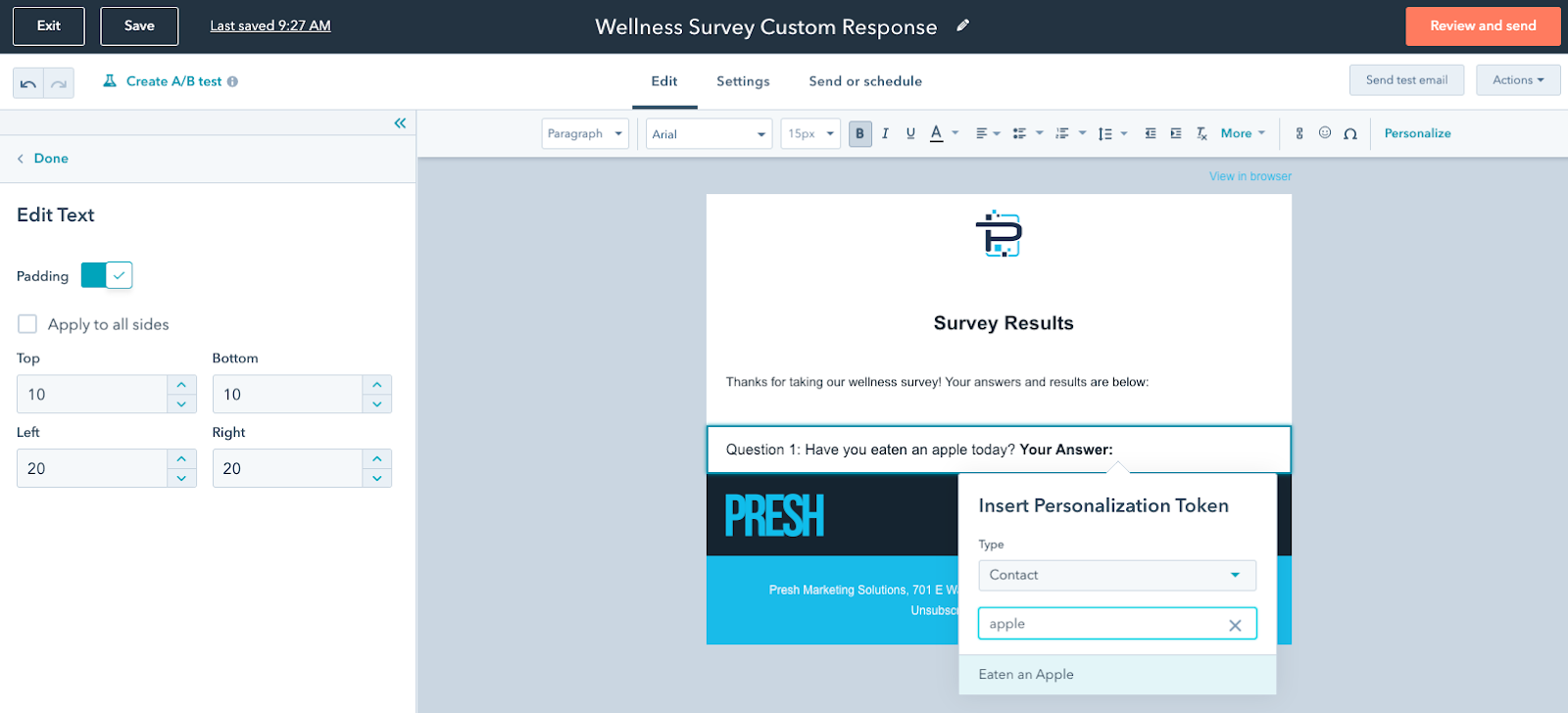Viewport: 1568px width, 713px height.
Task: Clear the token search field
Action: (1235, 625)
